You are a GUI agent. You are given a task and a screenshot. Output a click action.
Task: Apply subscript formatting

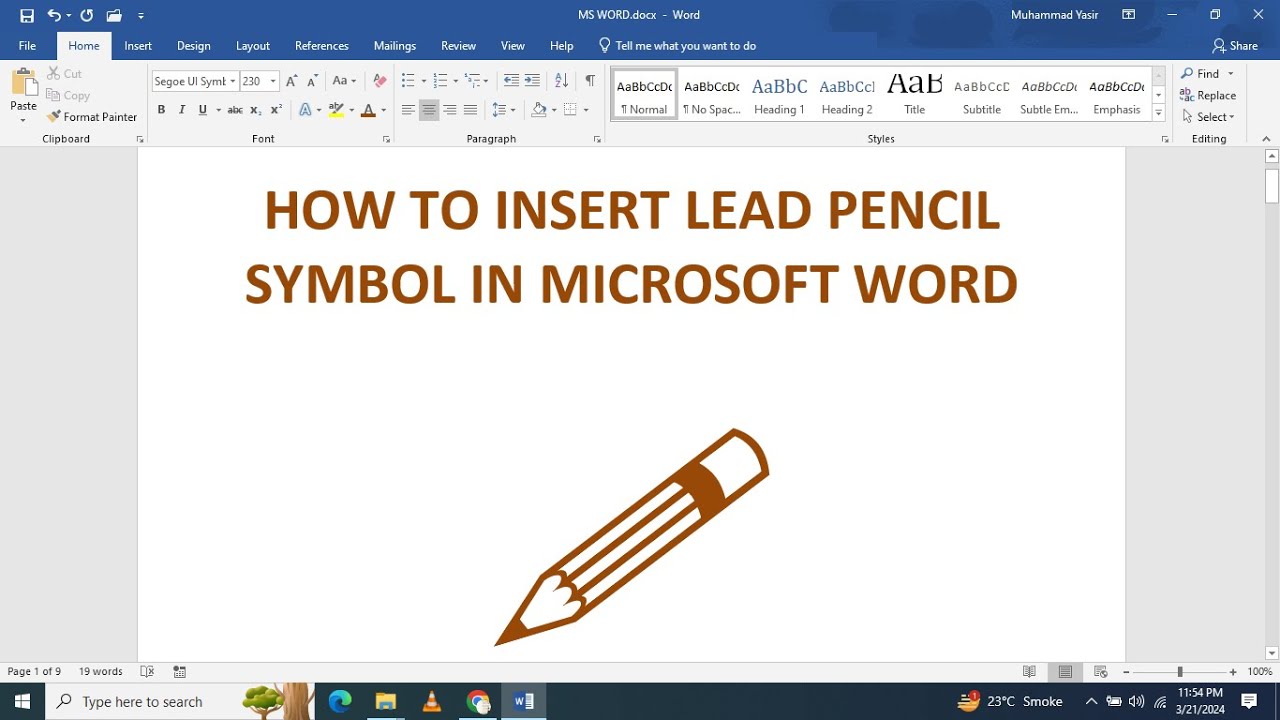coord(255,110)
